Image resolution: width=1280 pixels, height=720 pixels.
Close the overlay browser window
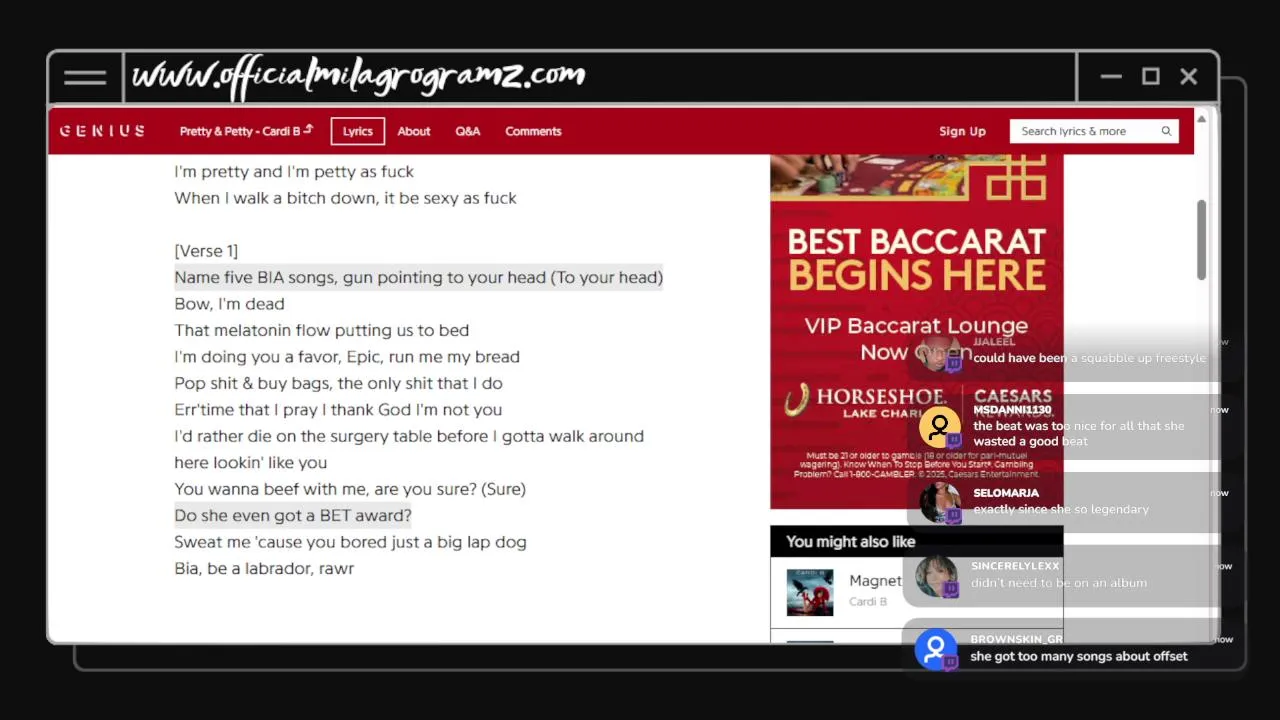point(1189,77)
